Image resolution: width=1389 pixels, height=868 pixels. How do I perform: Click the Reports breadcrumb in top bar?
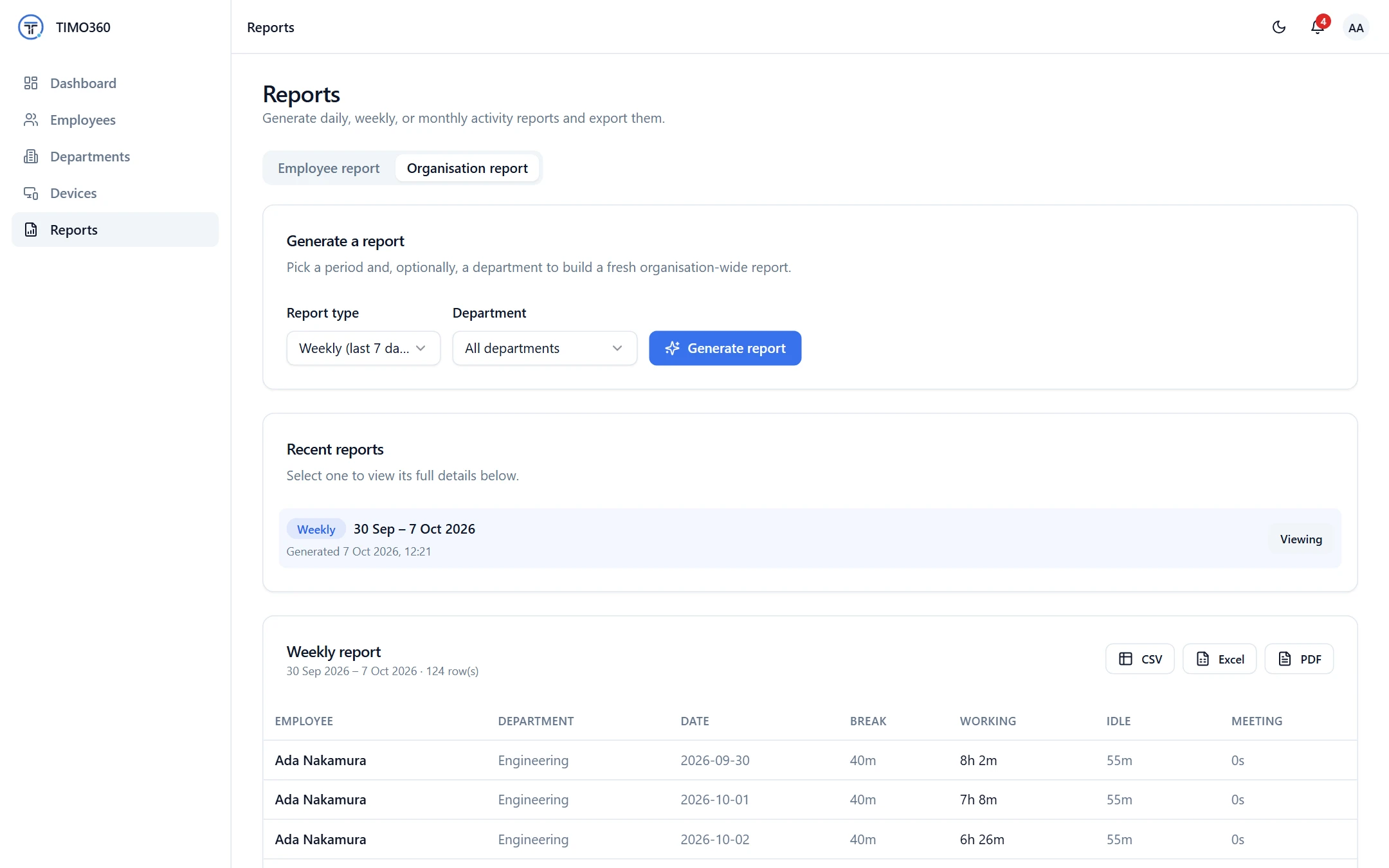(x=270, y=27)
